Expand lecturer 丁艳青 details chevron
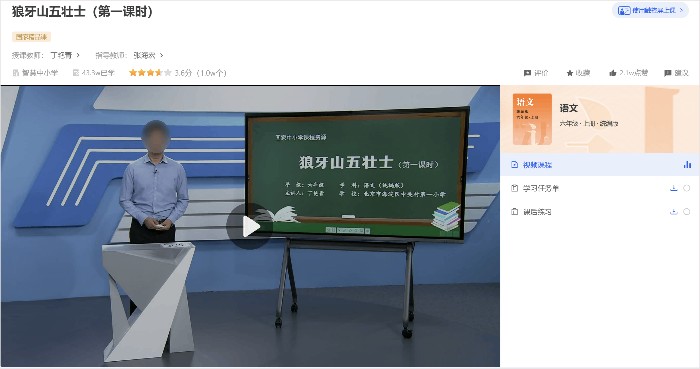This screenshot has height=369, width=700. point(78,55)
